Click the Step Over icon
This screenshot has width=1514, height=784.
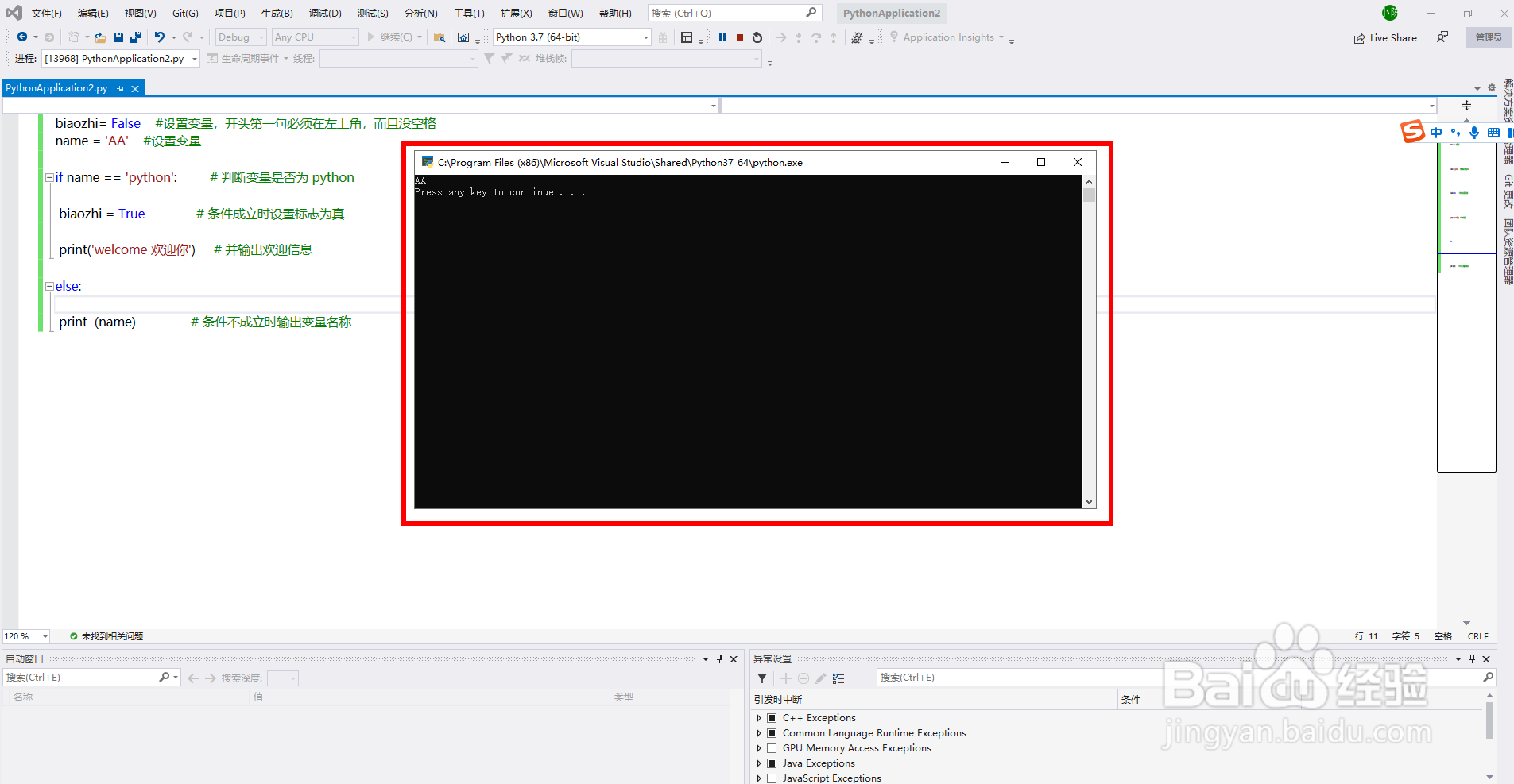click(x=816, y=37)
